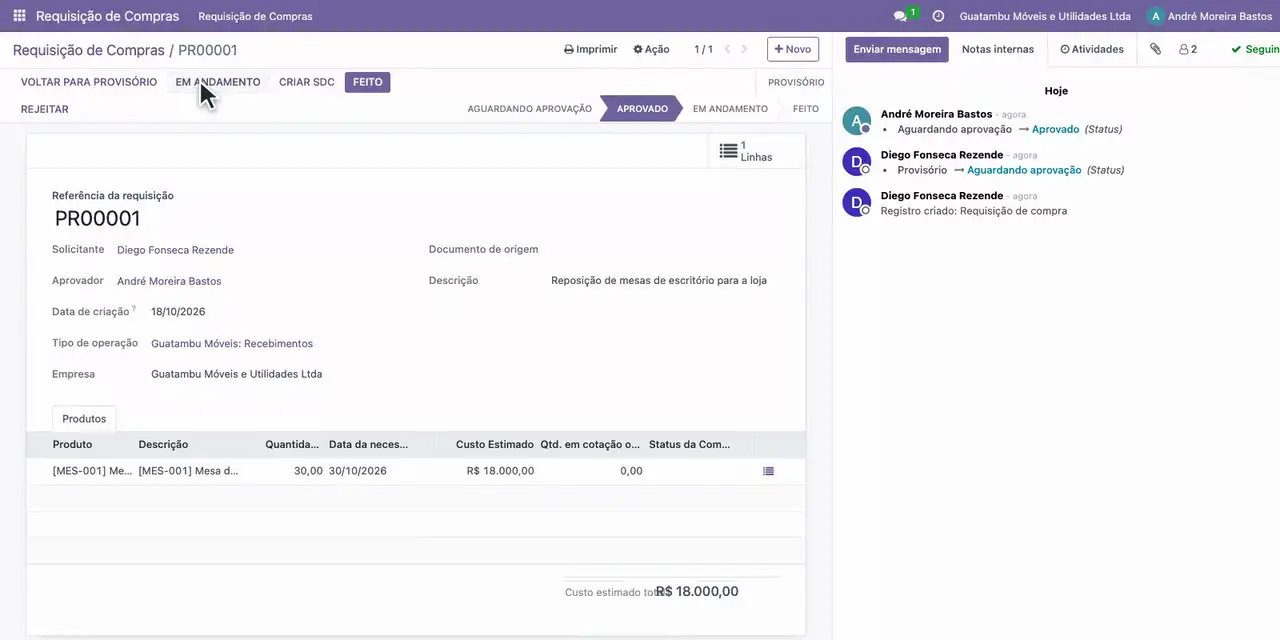Open the Atividades tab

[1092, 49]
